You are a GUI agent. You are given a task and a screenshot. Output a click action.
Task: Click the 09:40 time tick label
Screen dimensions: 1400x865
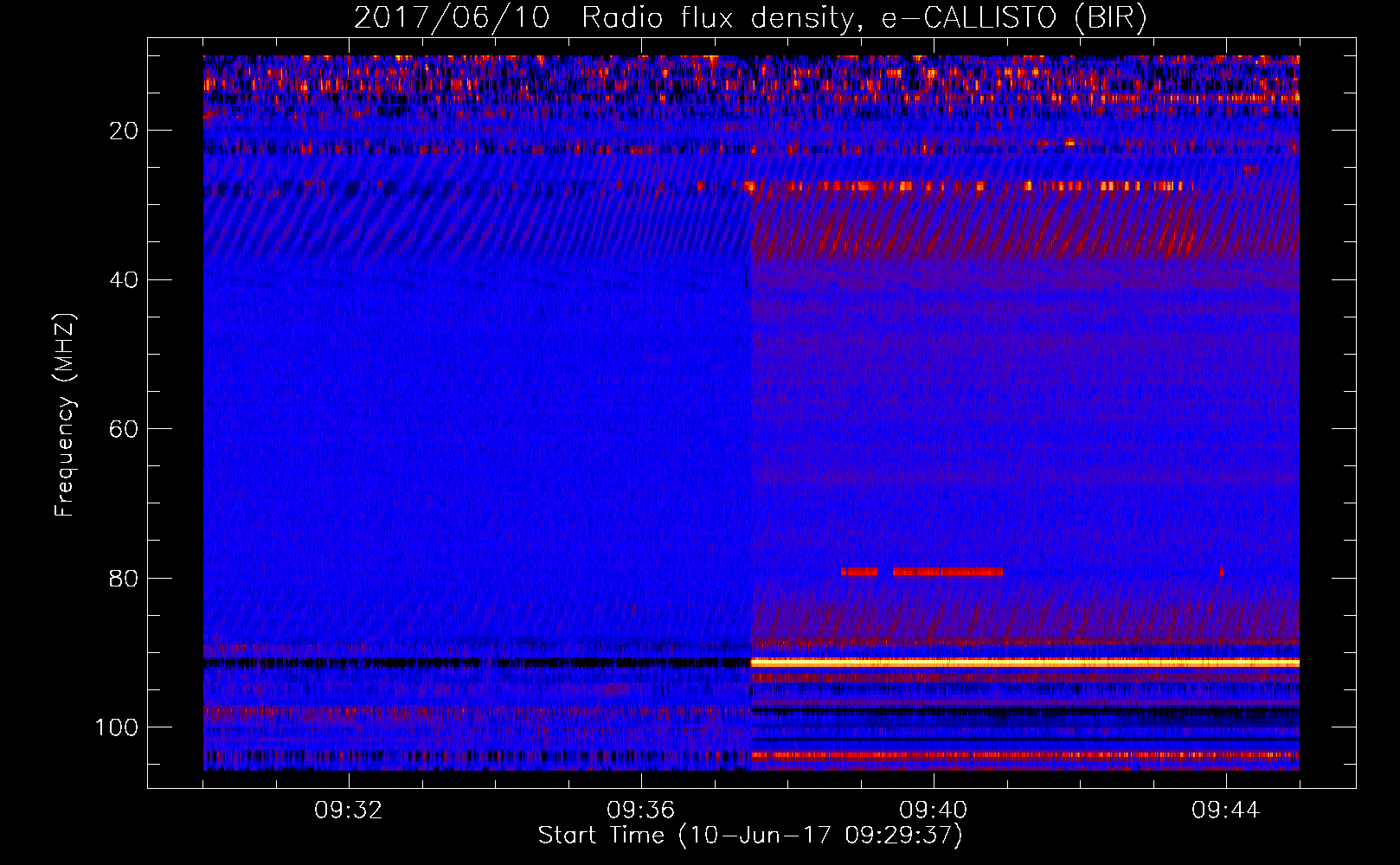coord(934,811)
